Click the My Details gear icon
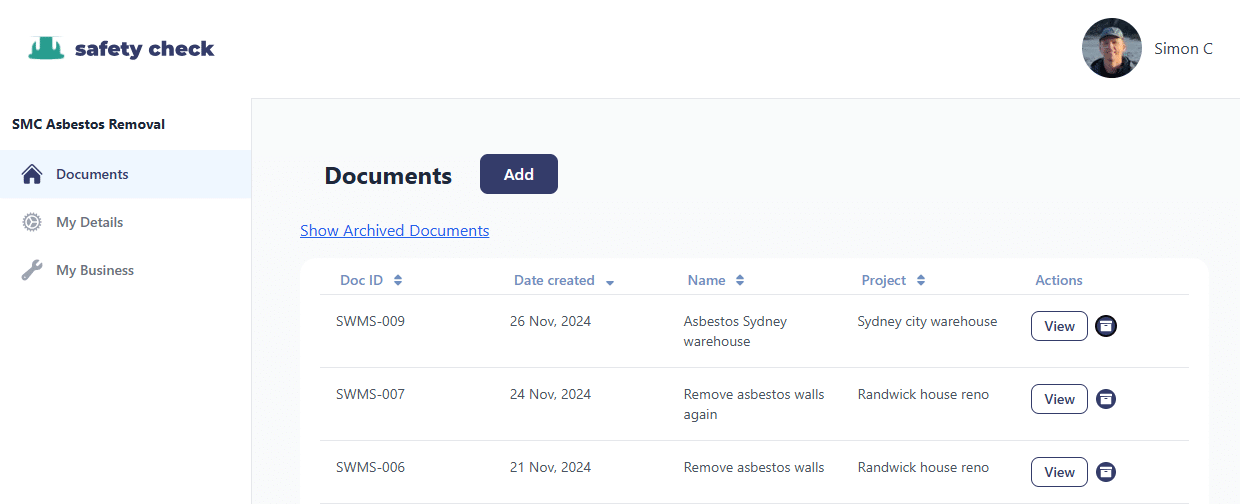The height and width of the screenshot is (504, 1240). [x=32, y=222]
